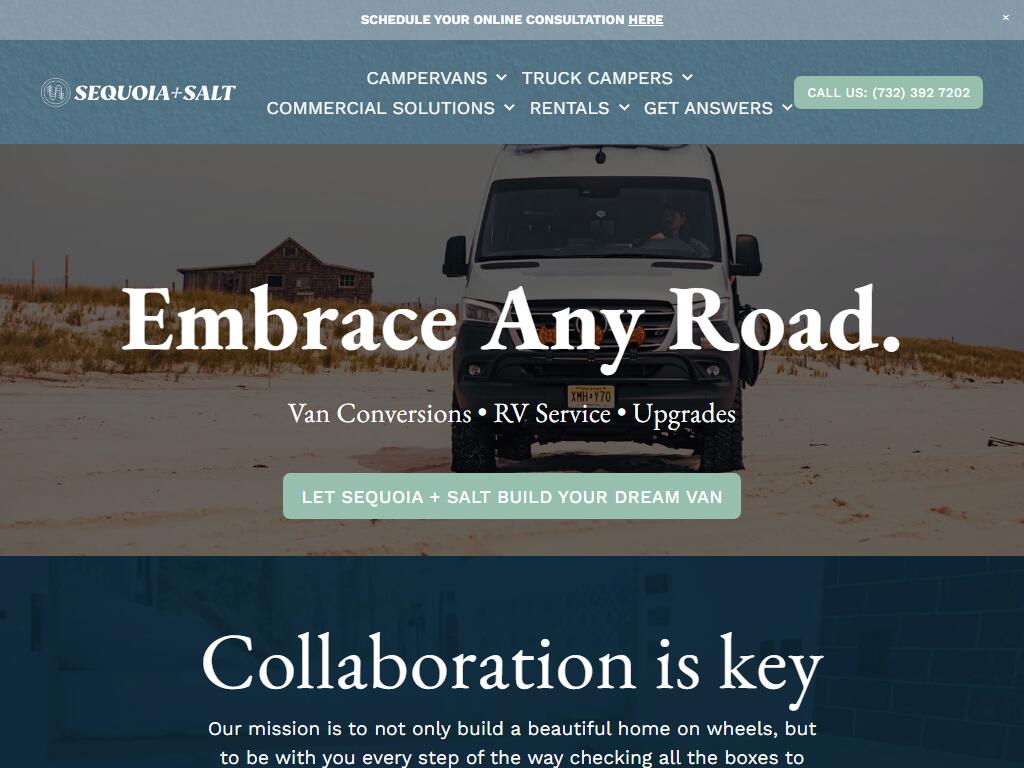Click the Sequoia+Salt wordmark text

pos(155,93)
